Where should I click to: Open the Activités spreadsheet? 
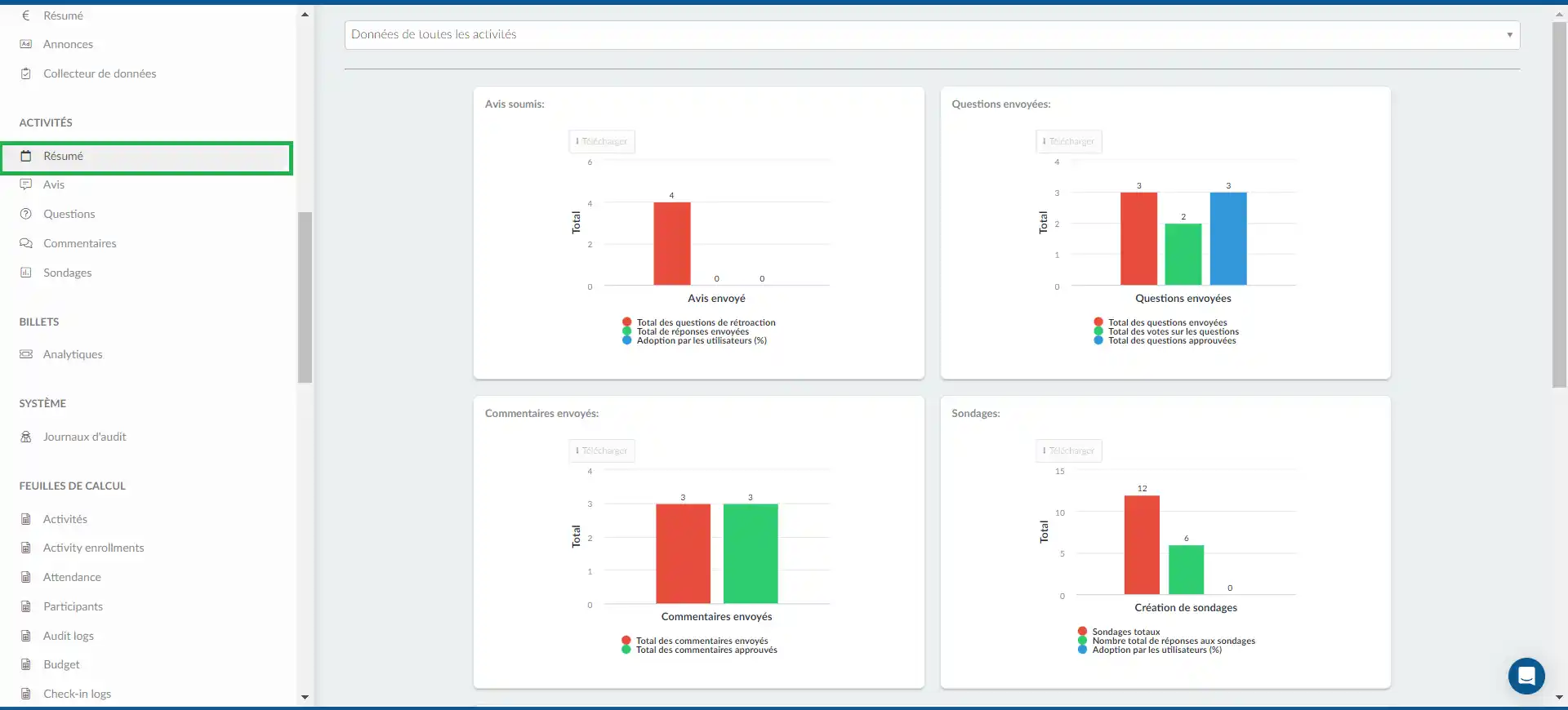click(x=65, y=519)
